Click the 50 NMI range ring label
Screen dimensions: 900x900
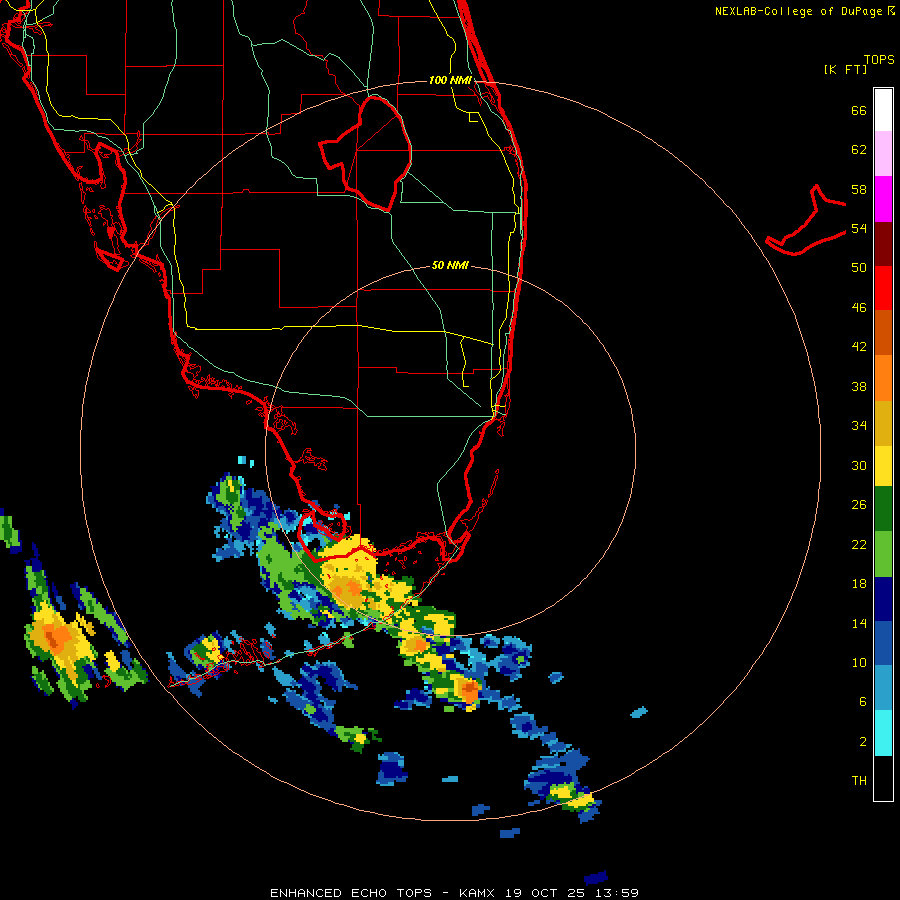[450, 265]
